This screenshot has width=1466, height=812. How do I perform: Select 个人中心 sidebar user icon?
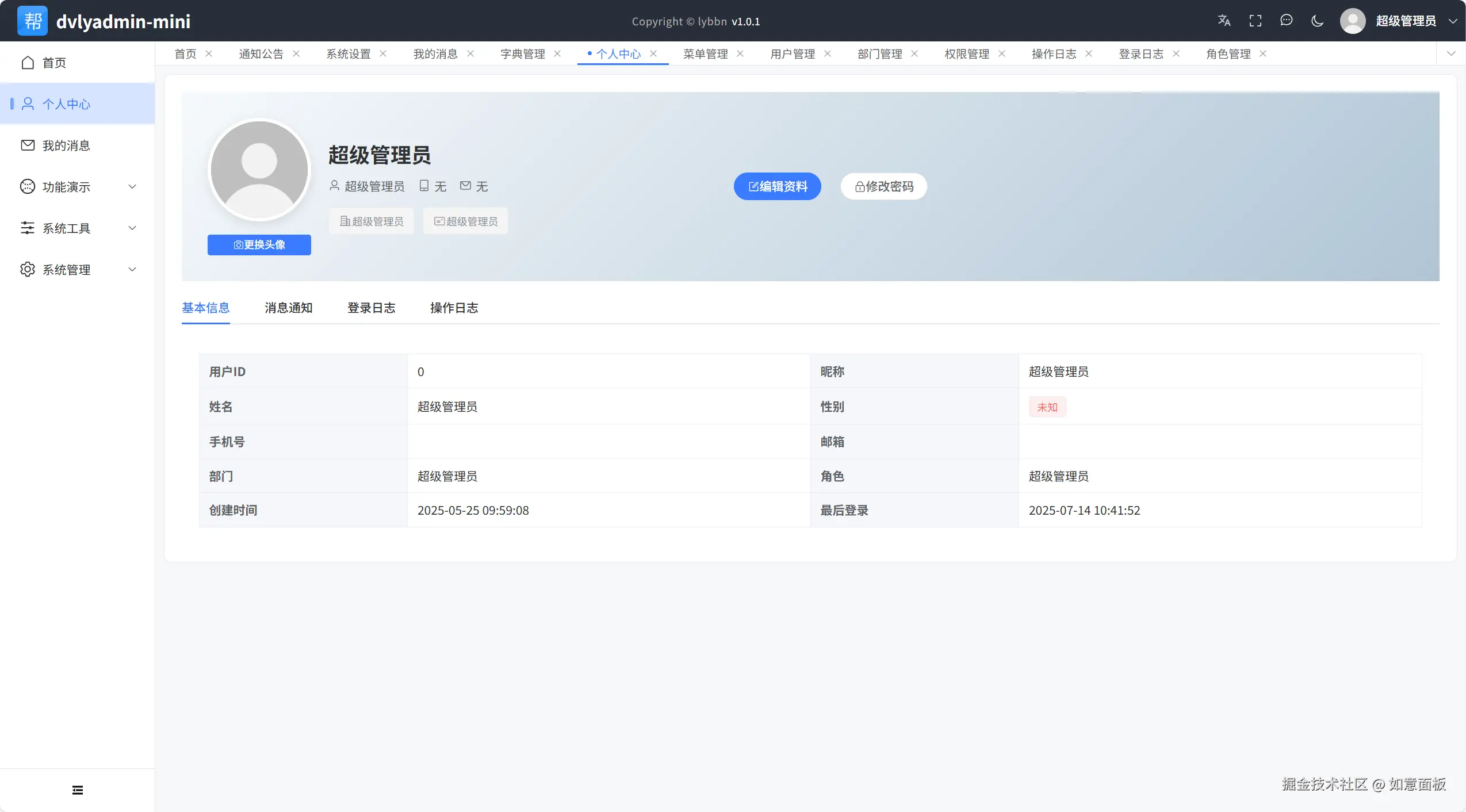[x=28, y=104]
